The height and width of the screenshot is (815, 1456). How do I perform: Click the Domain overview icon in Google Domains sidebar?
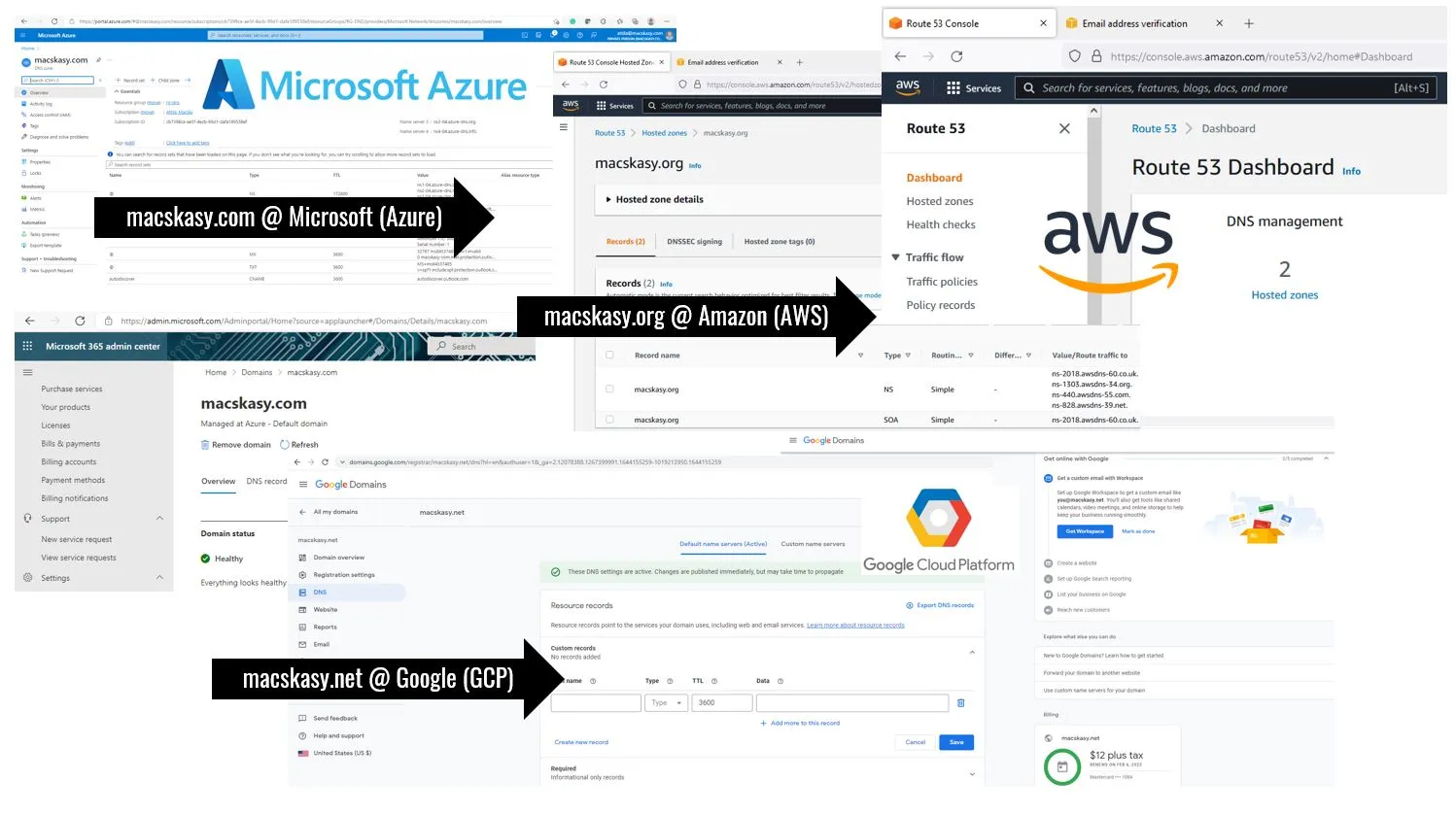(303, 558)
